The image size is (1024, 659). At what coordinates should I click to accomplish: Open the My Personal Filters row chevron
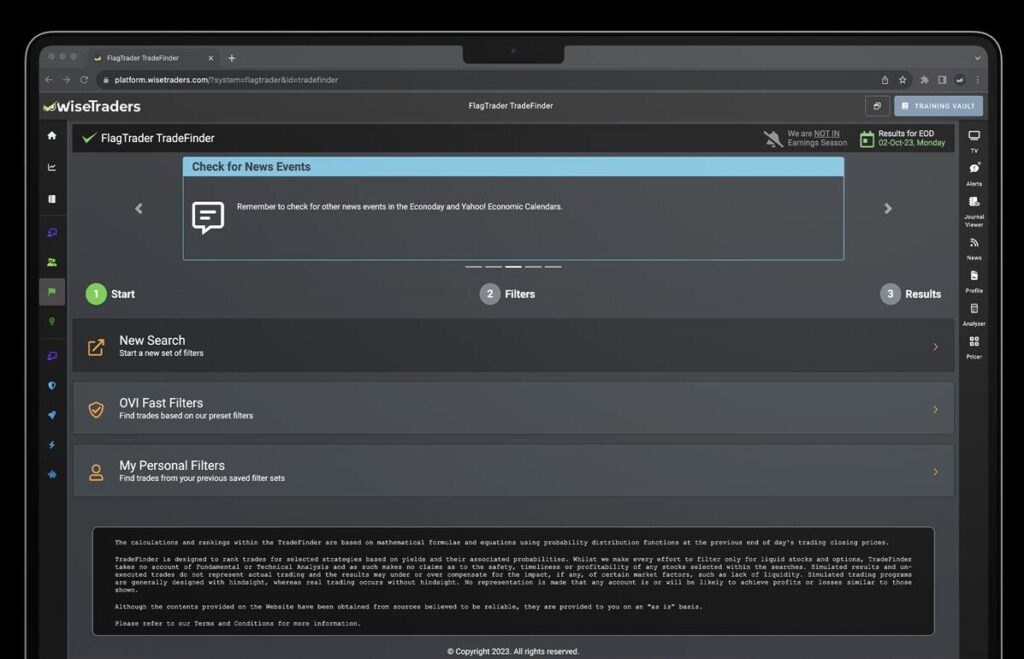tap(935, 472)
